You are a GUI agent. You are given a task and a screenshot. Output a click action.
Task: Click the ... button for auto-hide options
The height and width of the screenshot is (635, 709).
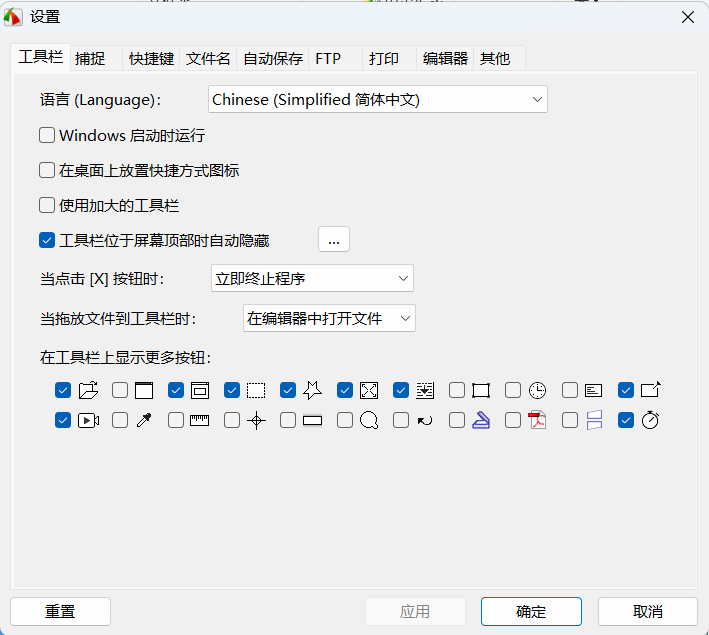coord(334,239)
